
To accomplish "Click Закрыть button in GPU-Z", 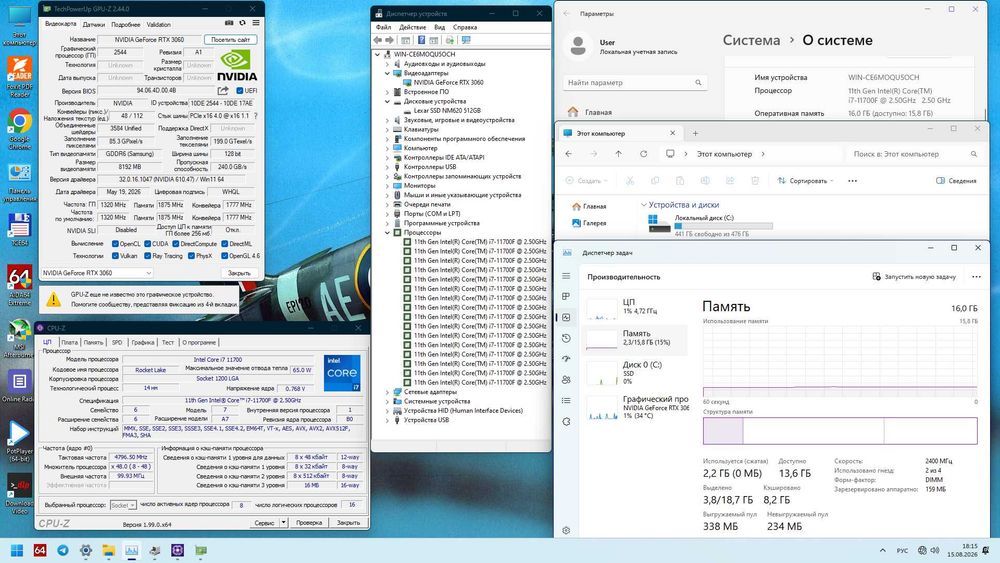I will click(239, 273).
